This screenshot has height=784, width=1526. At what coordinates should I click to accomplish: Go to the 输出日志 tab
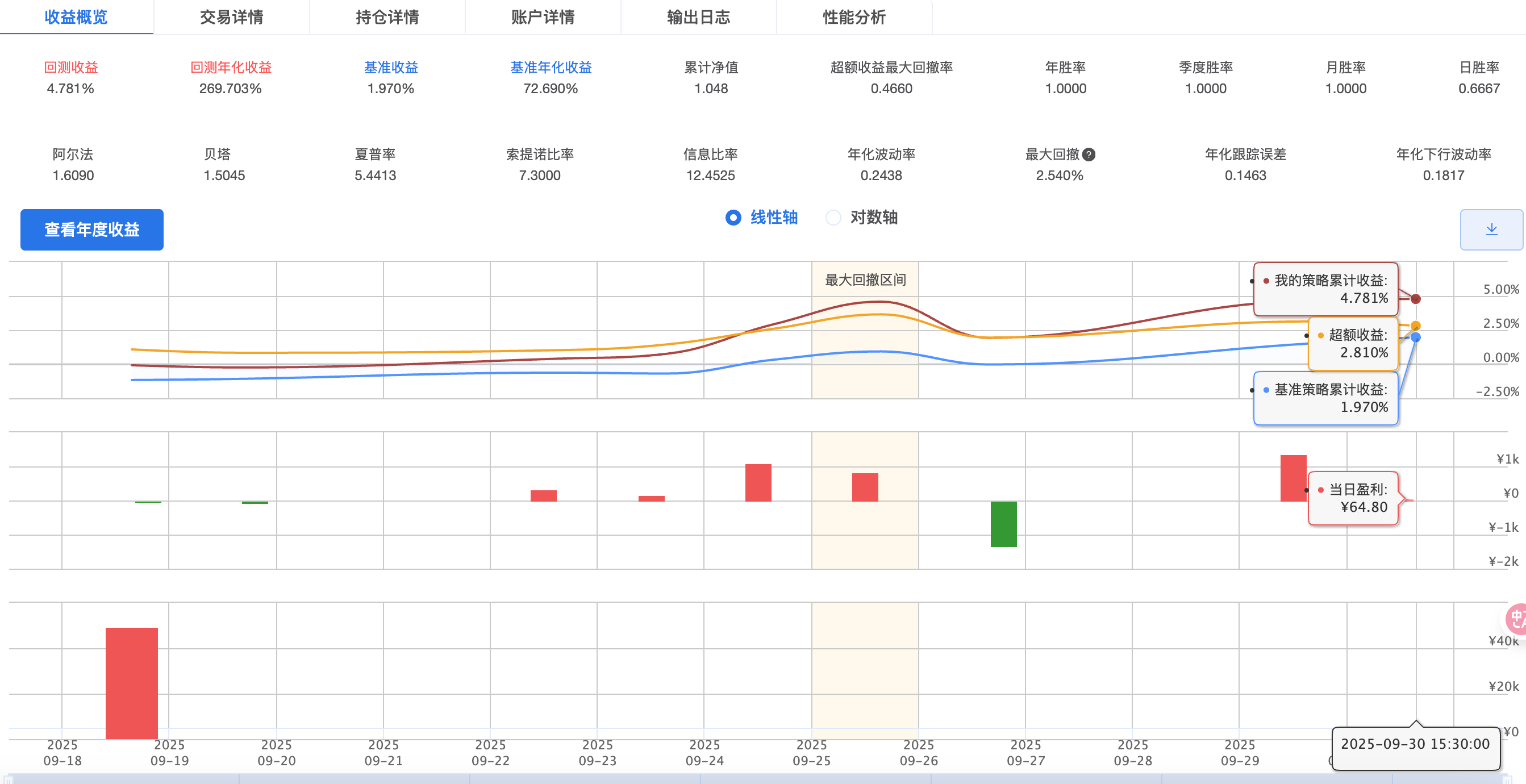[698, 17]
